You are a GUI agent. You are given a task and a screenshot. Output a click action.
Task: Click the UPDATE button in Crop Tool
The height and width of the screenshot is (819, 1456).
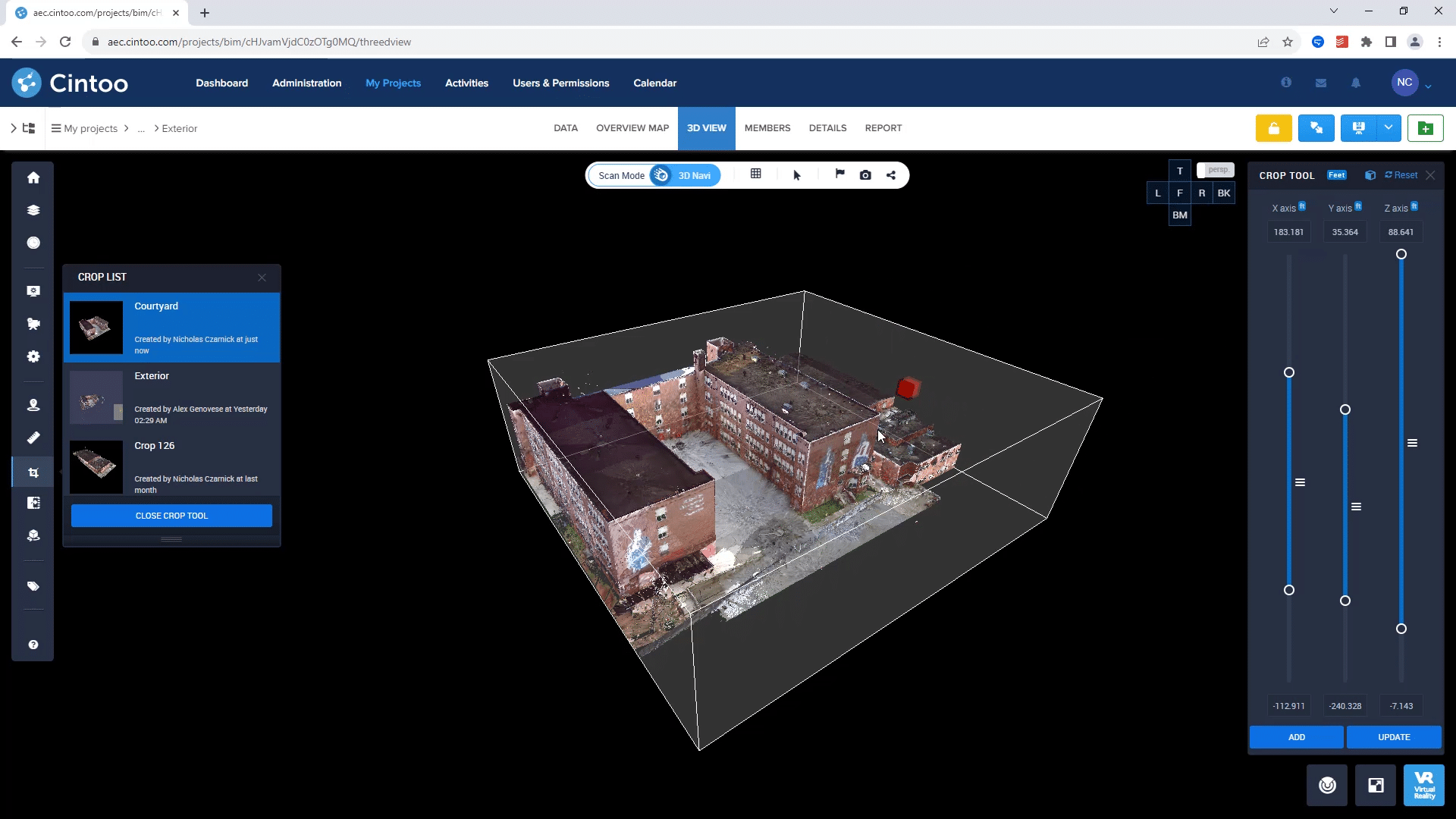(x=1393, y=737)
